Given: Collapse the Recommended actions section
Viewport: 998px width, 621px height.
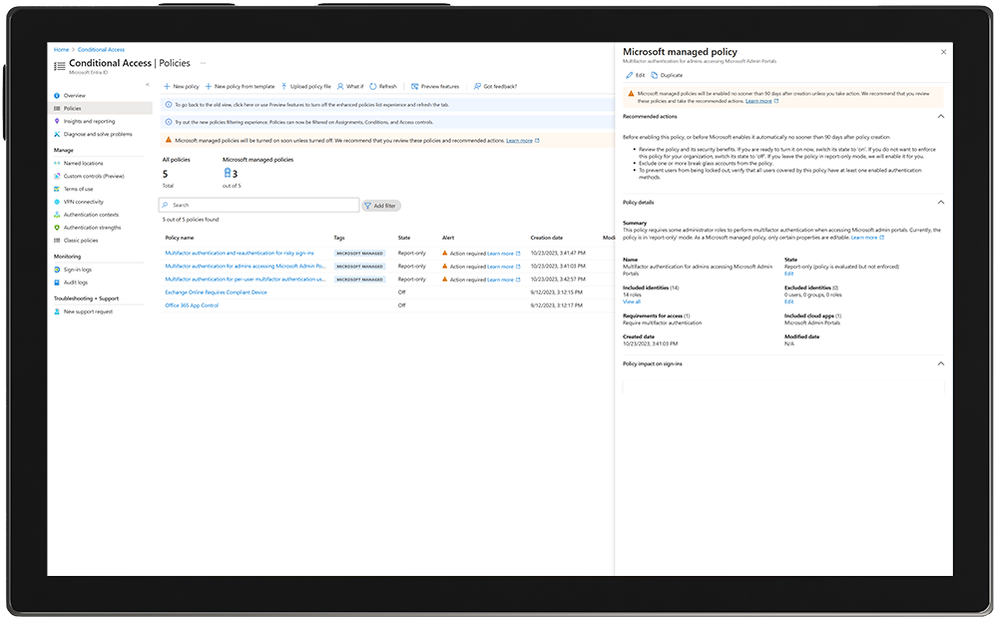Looking at the screenshot, I should 941,116.
